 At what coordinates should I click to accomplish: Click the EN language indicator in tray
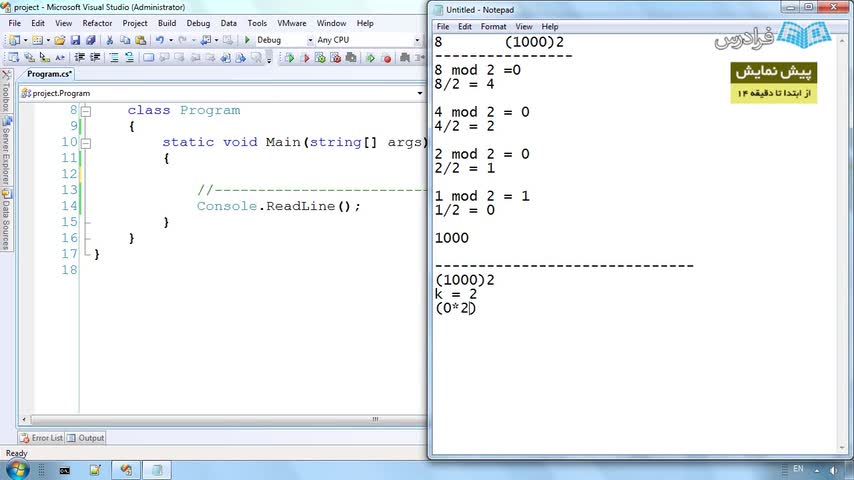coord(798,469)
